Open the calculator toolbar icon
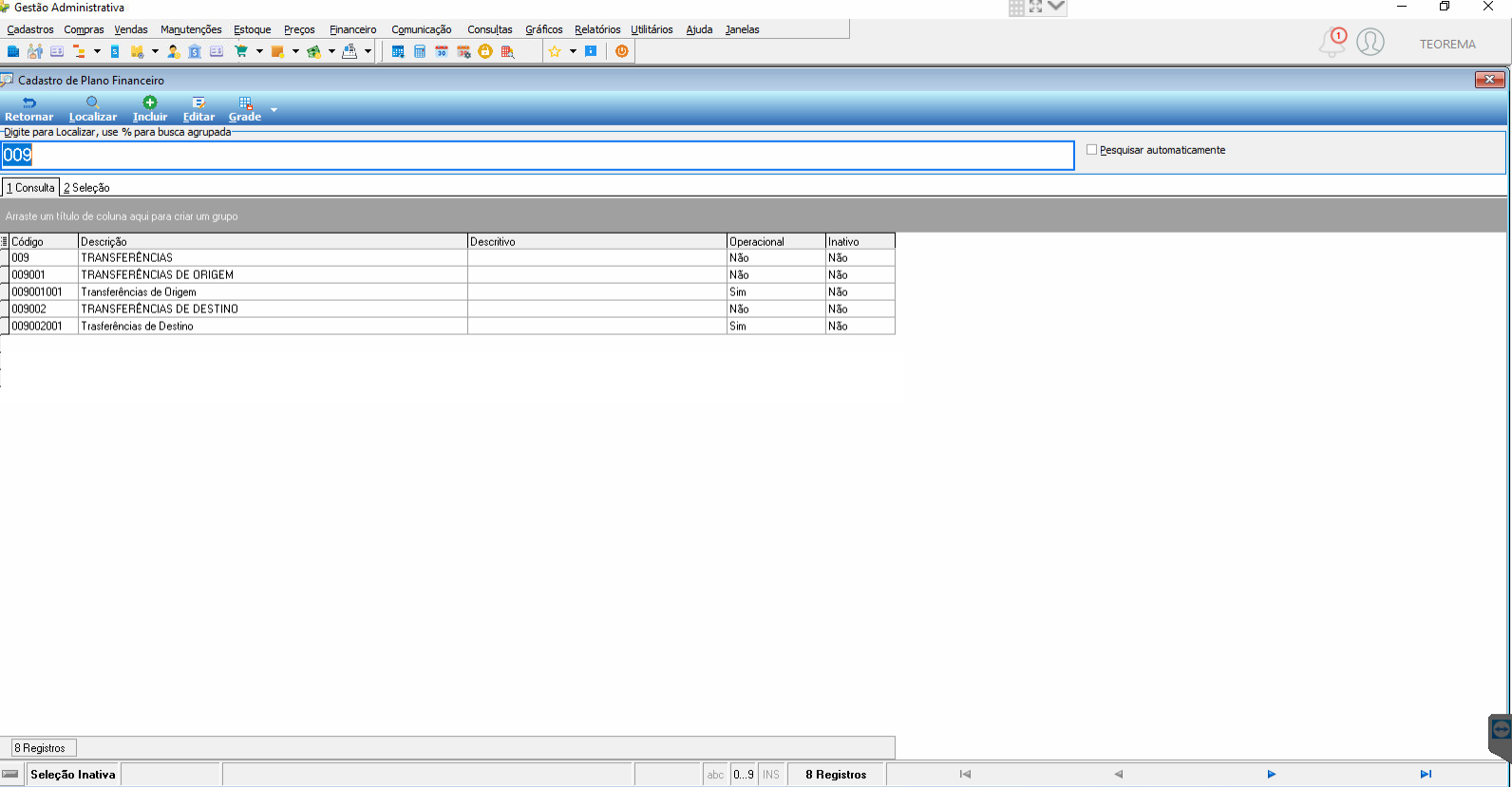This screenshot has height=787, width=1512. pos(420,51)
